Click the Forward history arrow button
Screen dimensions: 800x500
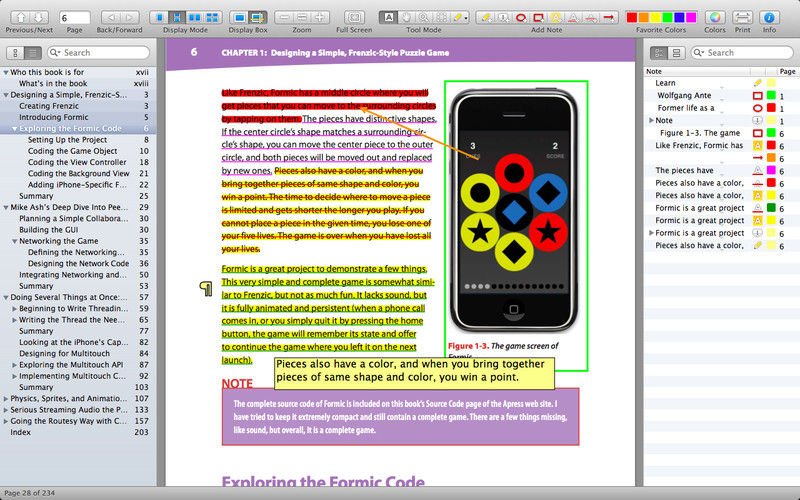[x=130, y=17]
